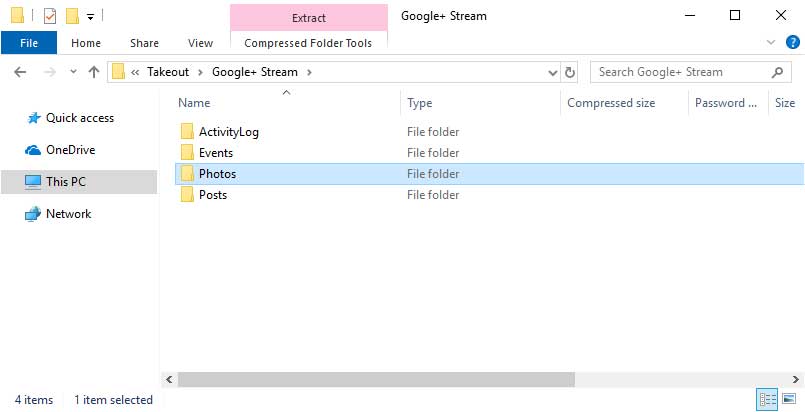
Task: Click the horizontal scrollbar right arrow
Action: coord(796,380)
